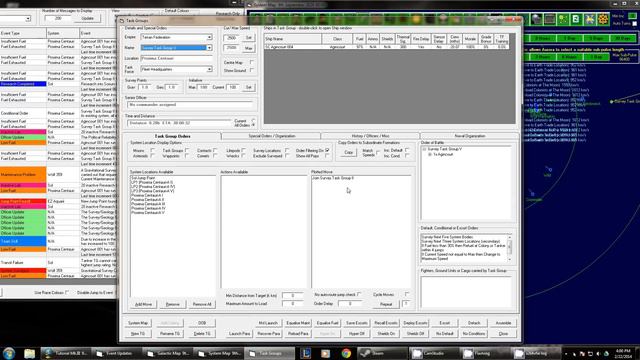Click the dark screen icon in System Map toolbar
Image resolution: width=640 pixels, height=360 pixels.
pos(549,19)
